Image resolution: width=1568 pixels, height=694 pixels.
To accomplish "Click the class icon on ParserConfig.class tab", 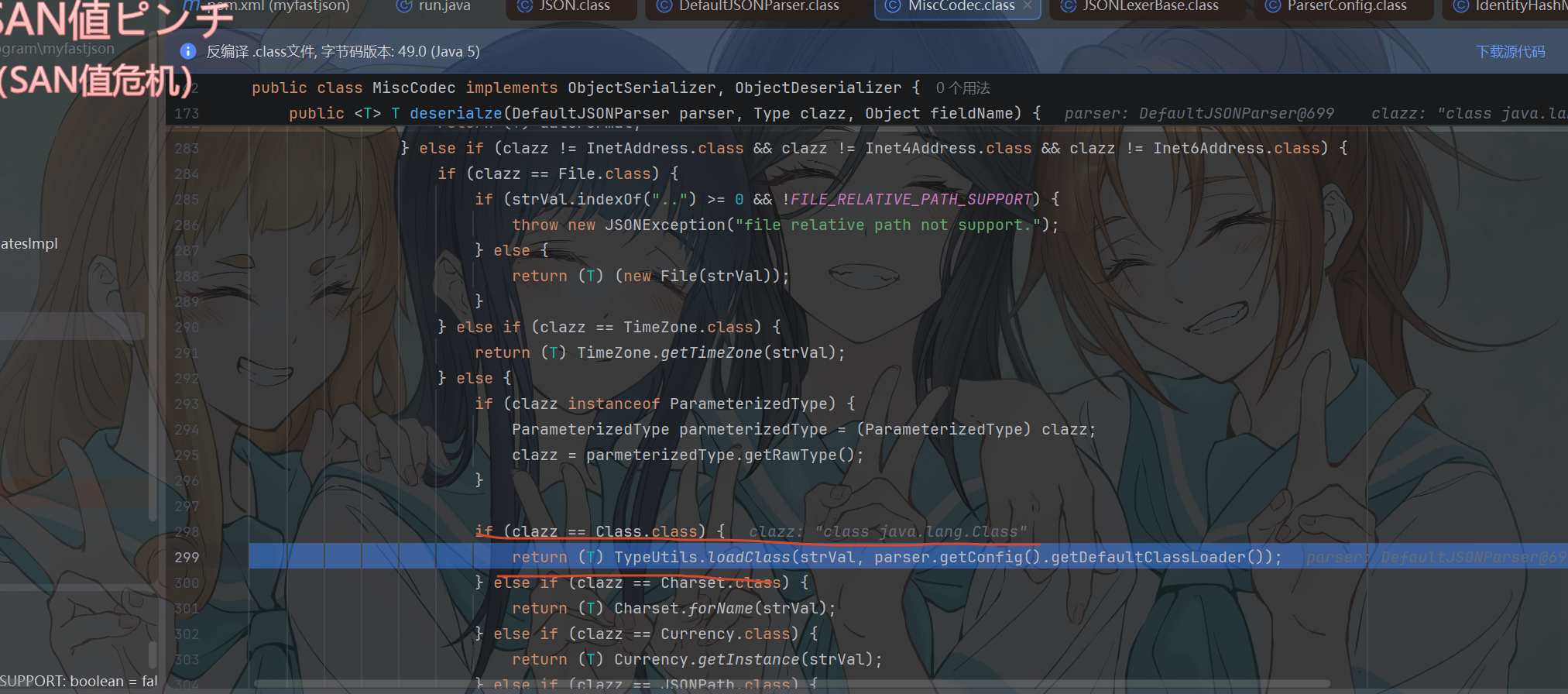I will 1272,6.
